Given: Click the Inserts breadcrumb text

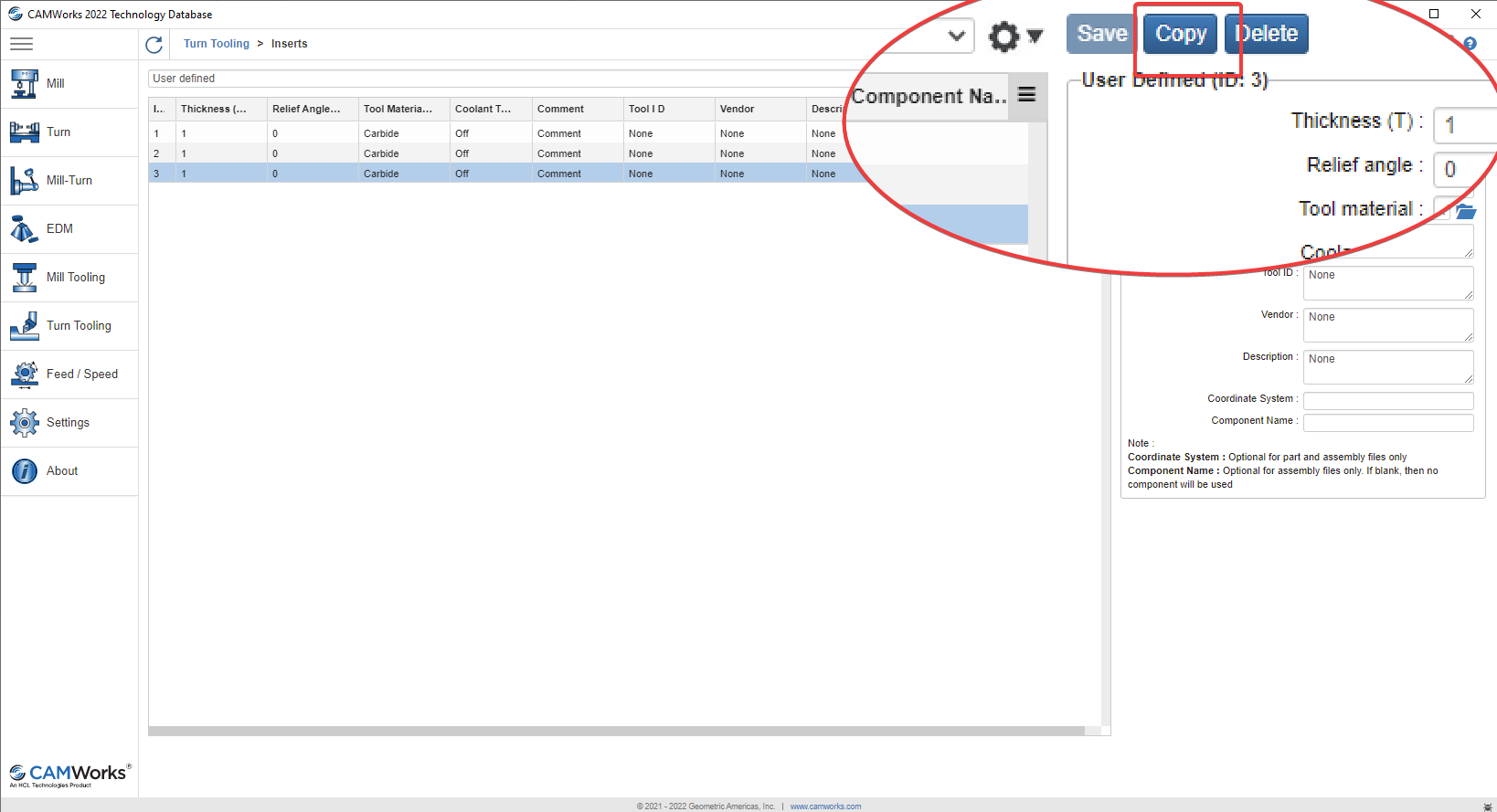Looking at the screenshot, I should pyautogui.click(x=289, y=44).
